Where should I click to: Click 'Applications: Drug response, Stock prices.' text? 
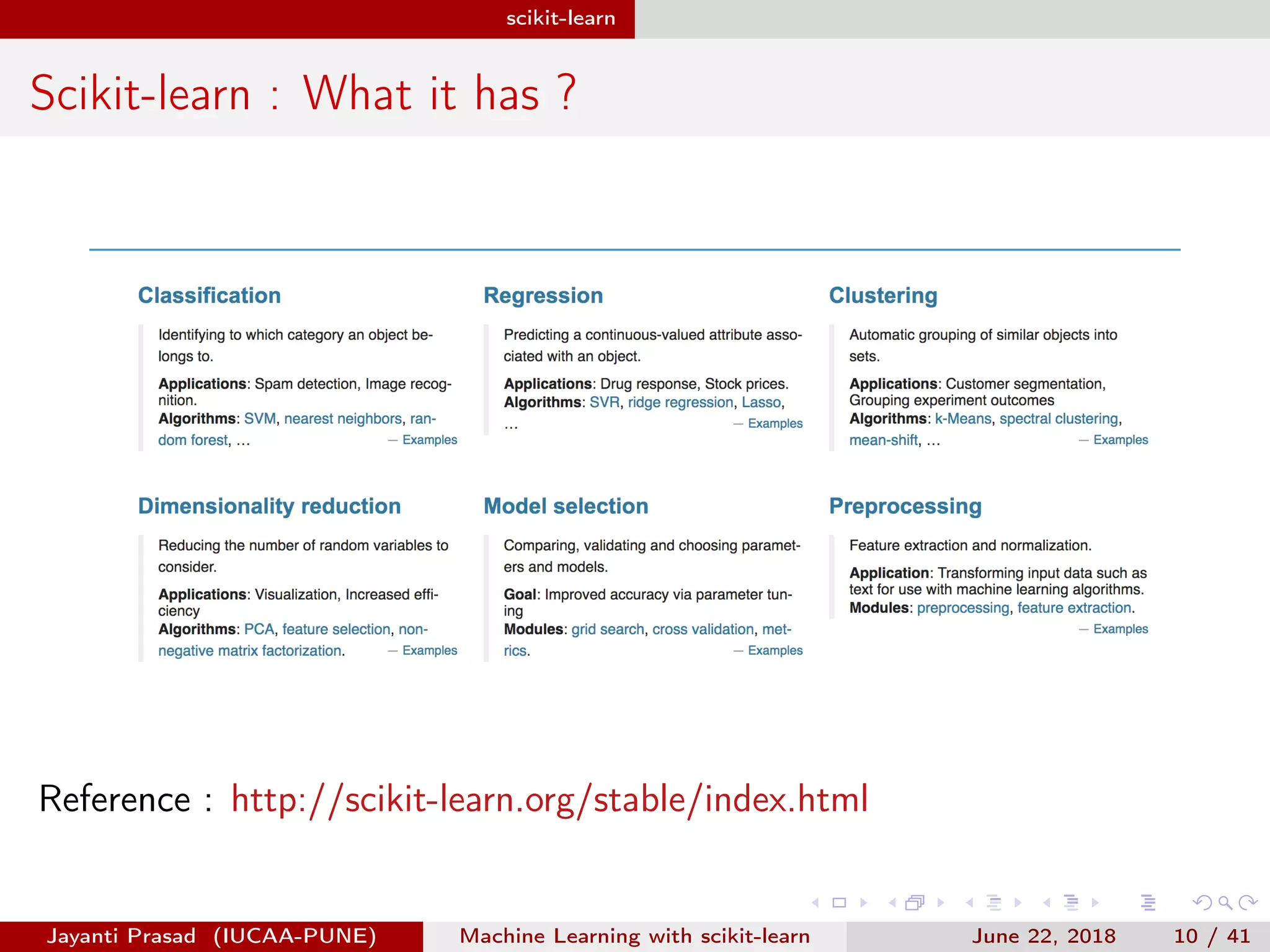[646, 384]
